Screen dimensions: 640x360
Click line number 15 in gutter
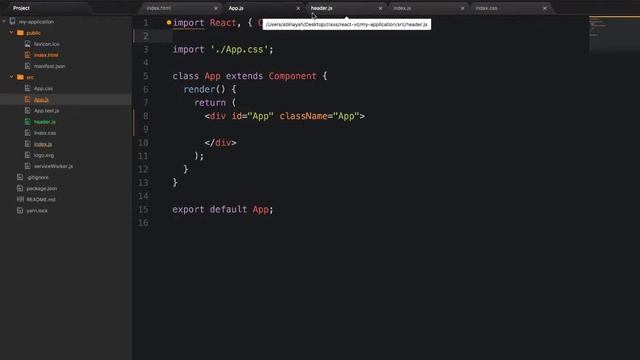pyautogui.click(x=143, y=209)
